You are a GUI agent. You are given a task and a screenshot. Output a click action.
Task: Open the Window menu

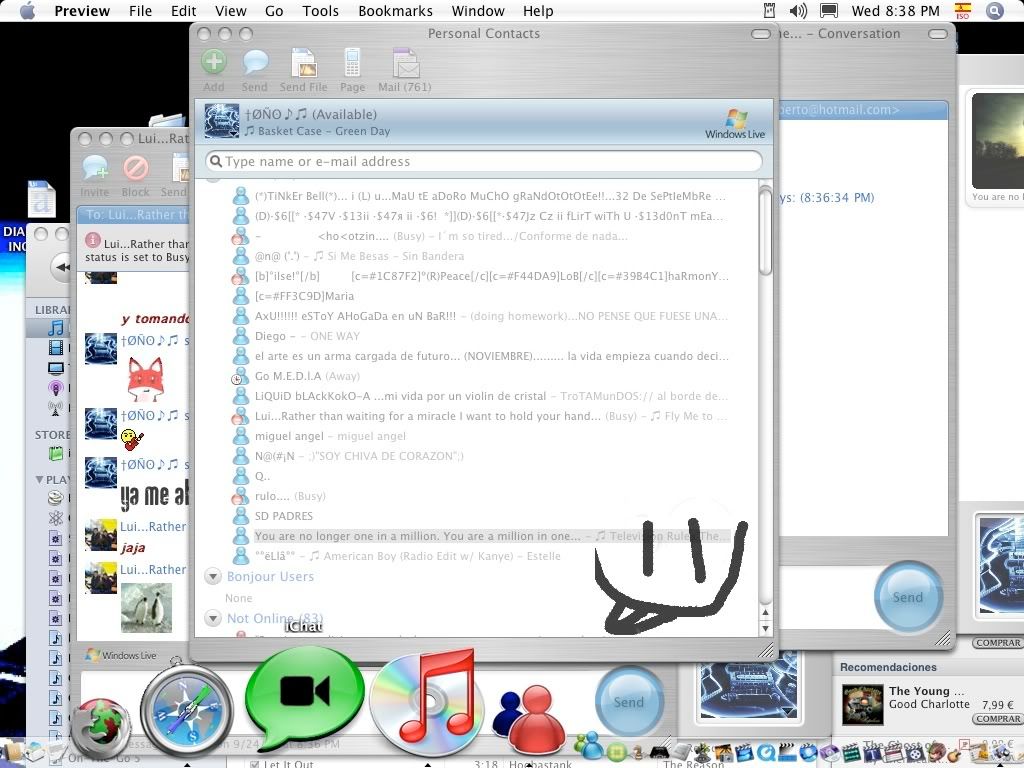tap(478, 11)
